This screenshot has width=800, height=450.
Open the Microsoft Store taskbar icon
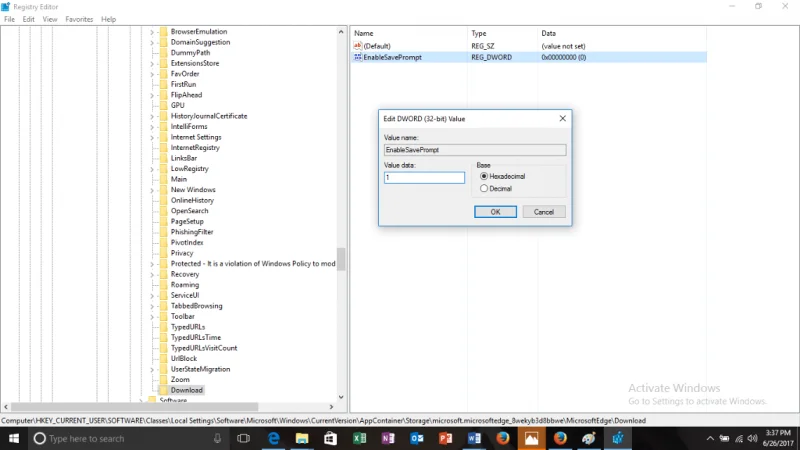coord(331,439)
